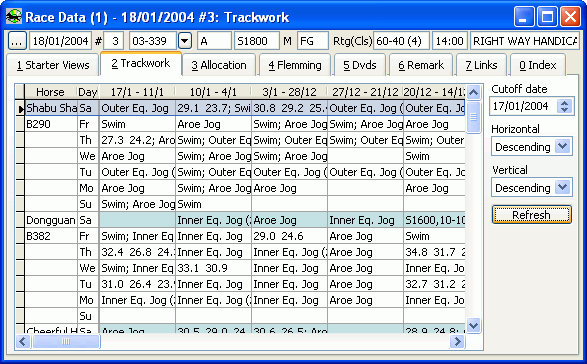The height and width of the screenshot is (364, 587).
Task: Expand the Horizontal Descending dropdown
Action: pyautogui.click(x=563, y=146)
